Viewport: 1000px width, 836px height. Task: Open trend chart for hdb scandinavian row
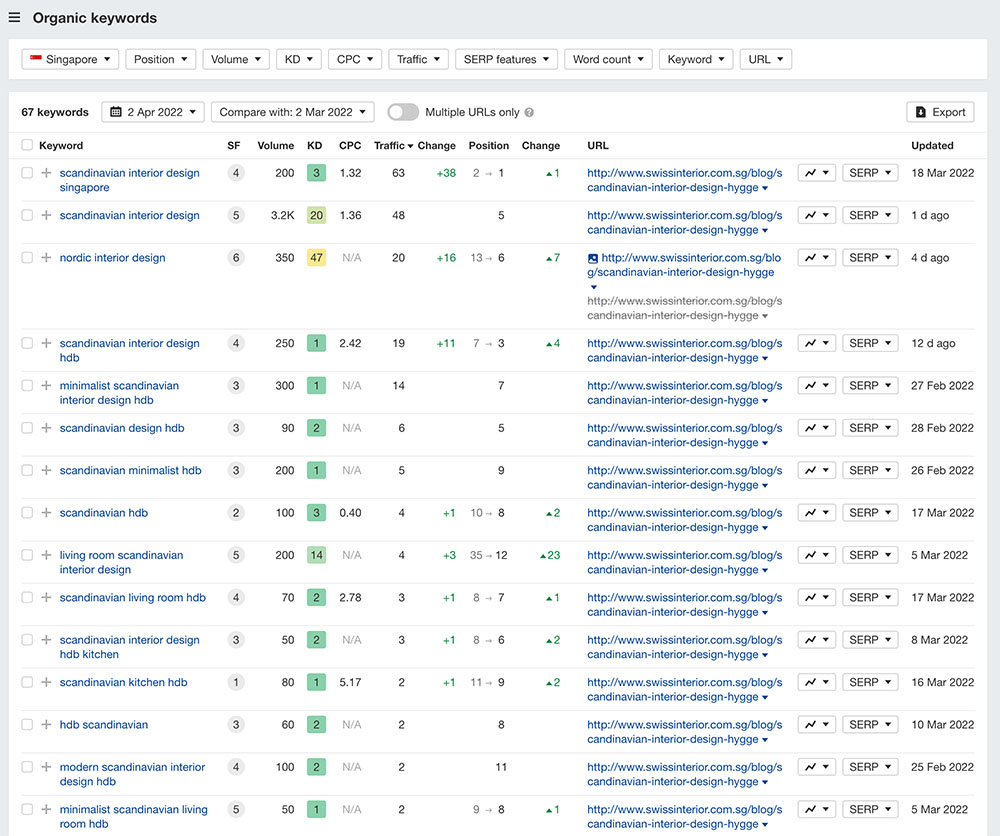click(x=816, y=725)
